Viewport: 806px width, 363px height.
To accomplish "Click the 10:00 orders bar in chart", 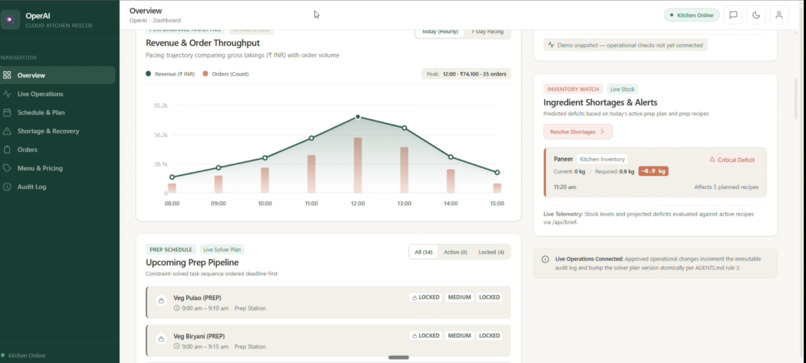I will click(x=265, y=180).
